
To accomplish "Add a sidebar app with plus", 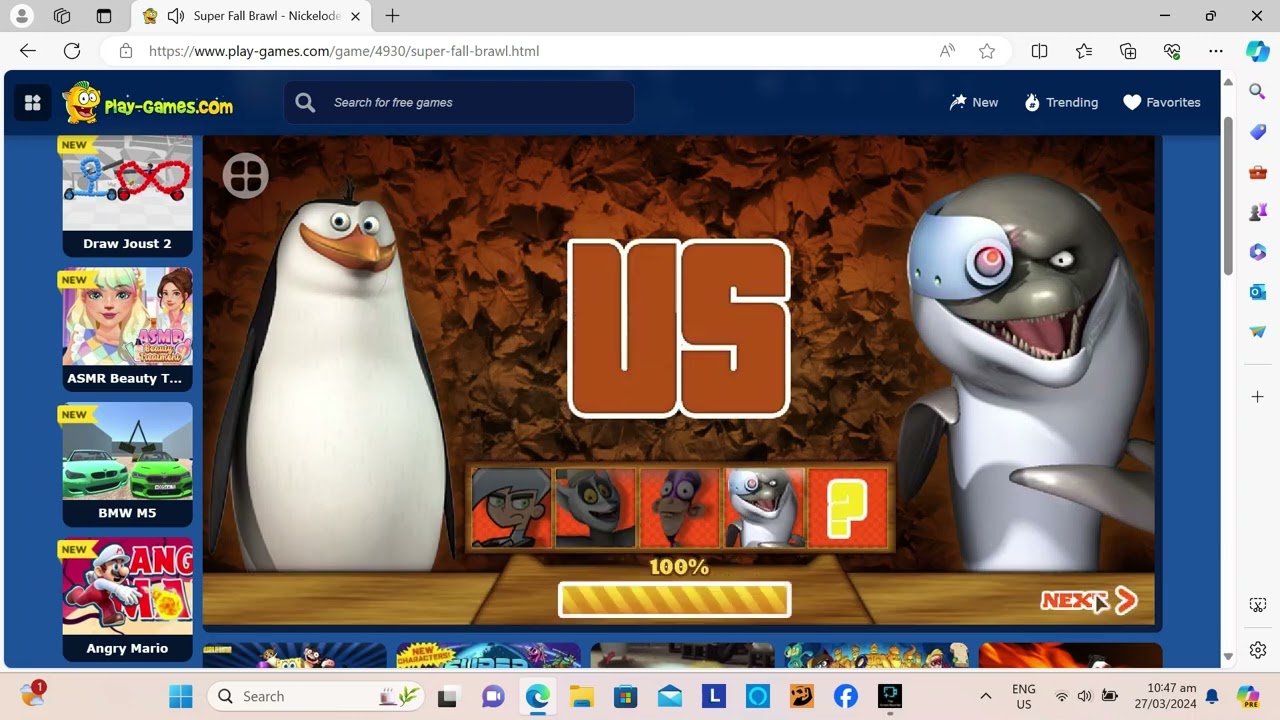I will click(1258, 397).
